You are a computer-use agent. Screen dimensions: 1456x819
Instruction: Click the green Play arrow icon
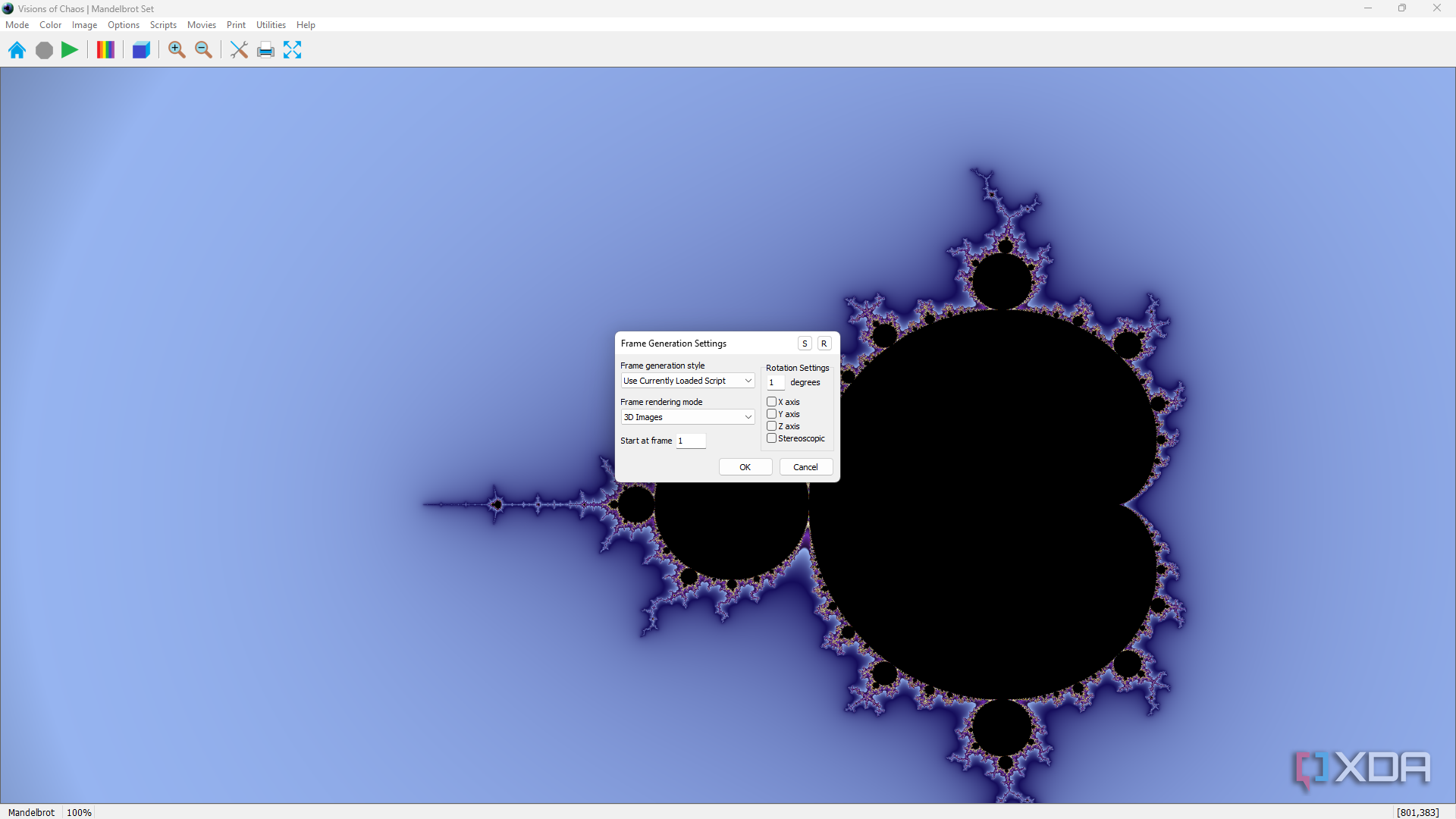[x=70, y=50]
